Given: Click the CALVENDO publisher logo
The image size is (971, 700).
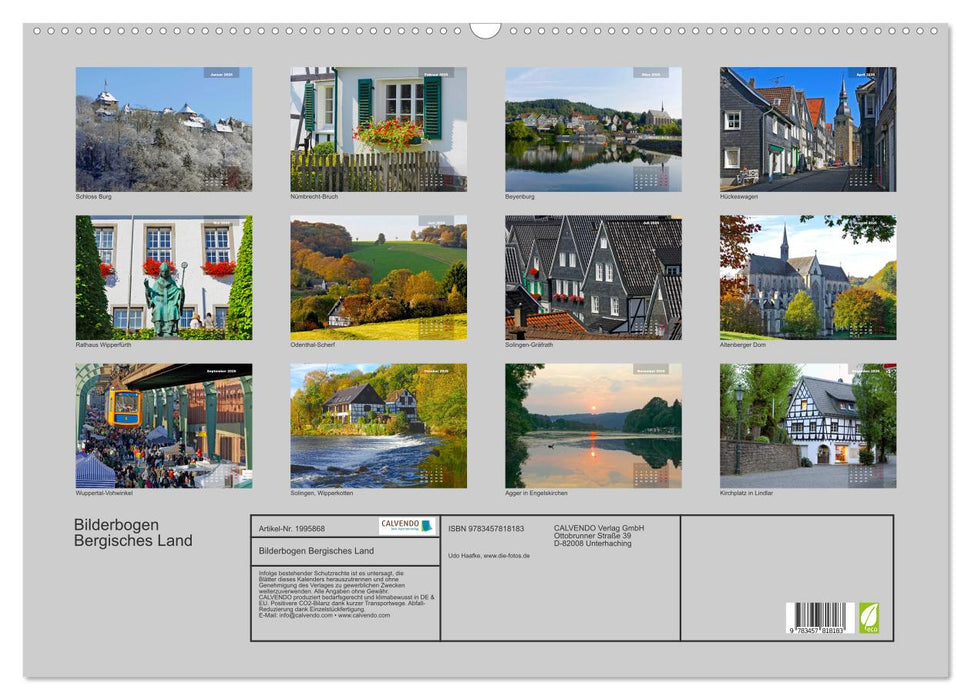Looking at the screenshot, I should pyautogui.click(x=400, y=526).
